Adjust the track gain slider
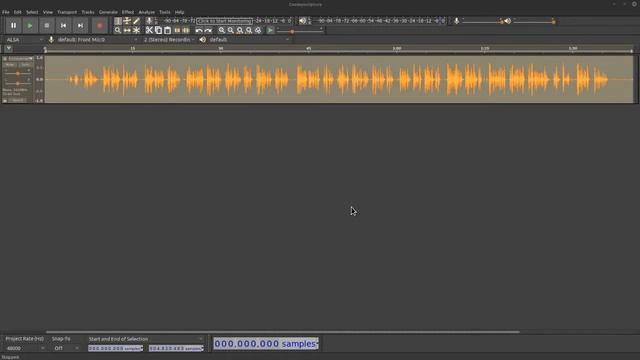 pyautogui.click(x=18, y=73)
